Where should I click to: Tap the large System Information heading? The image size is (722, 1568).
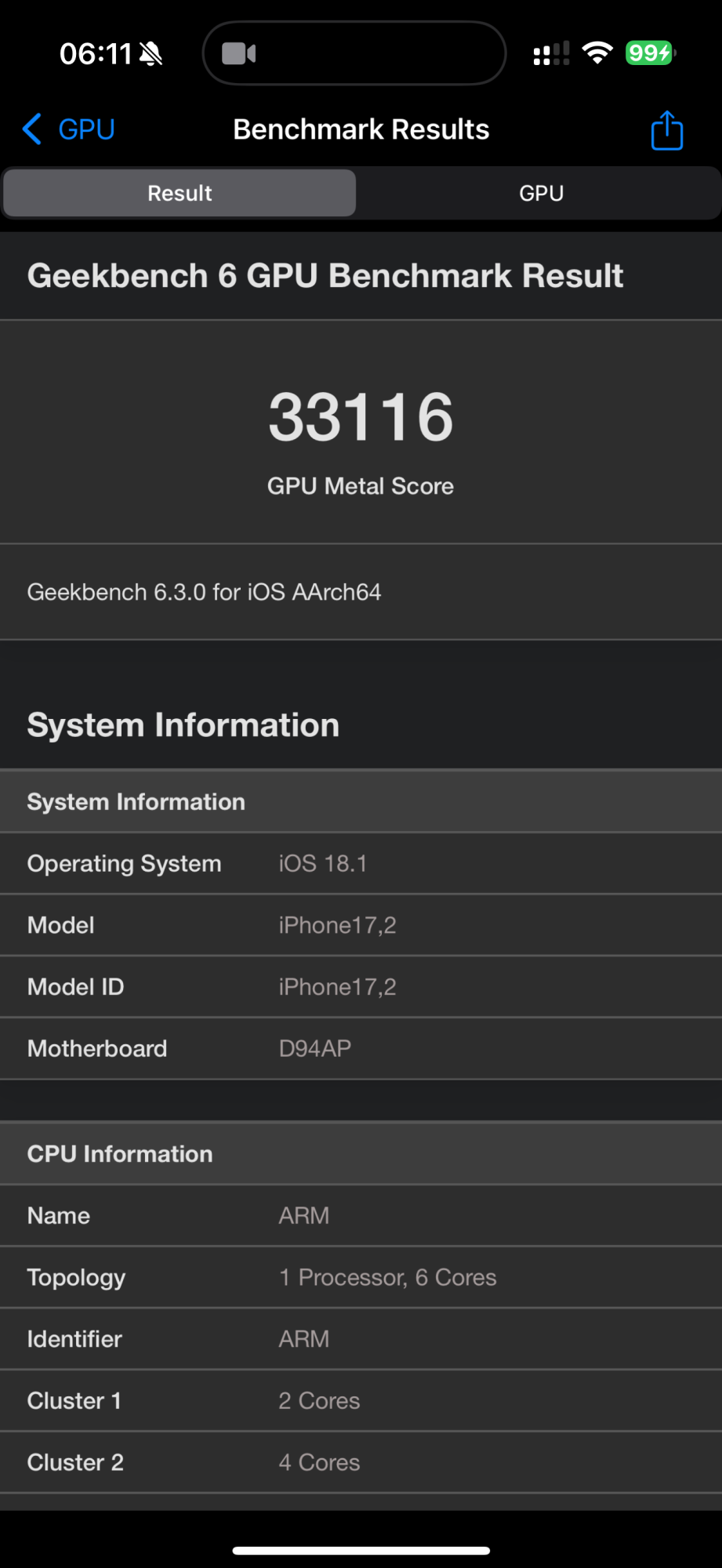tap(183, 725)
